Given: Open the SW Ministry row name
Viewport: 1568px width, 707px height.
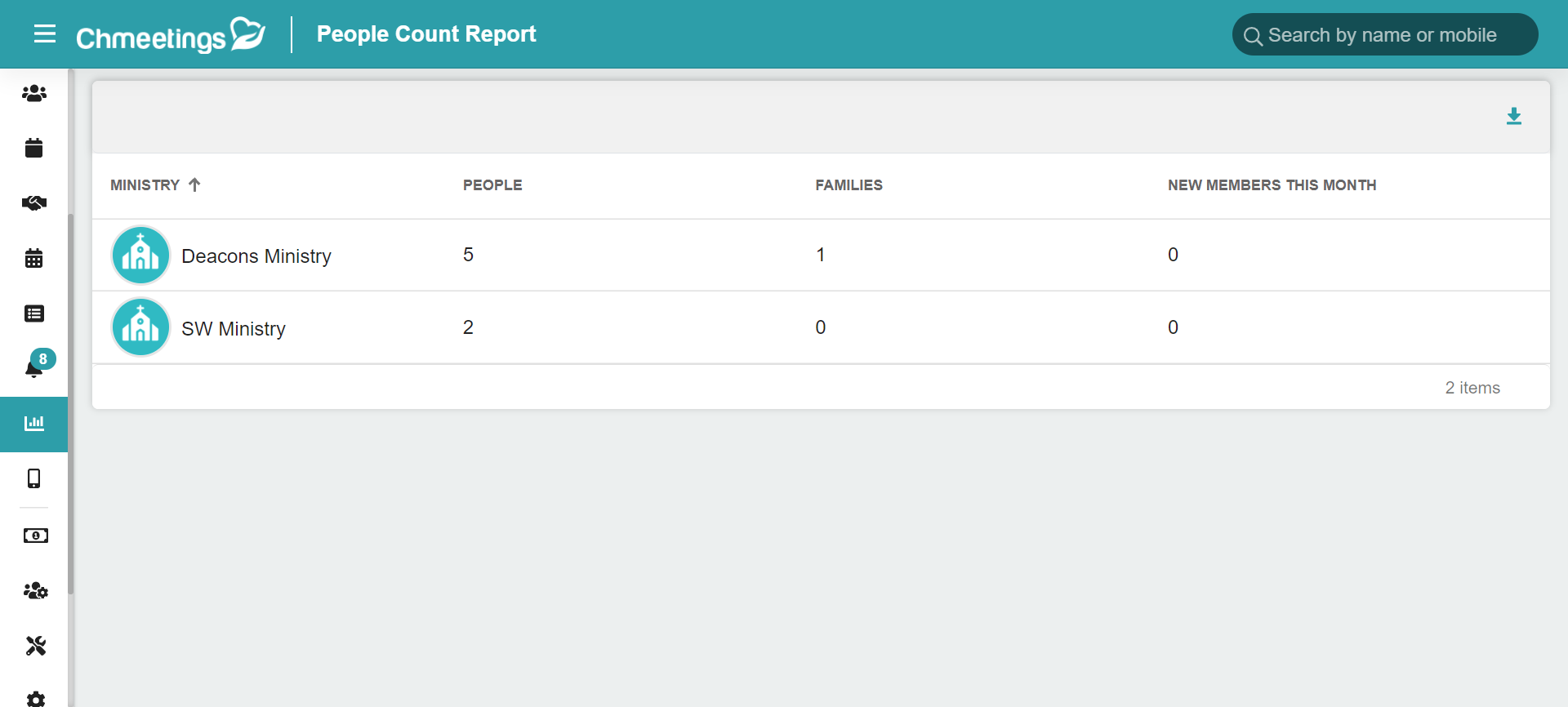Looking at the screenshot, I should click(x=234, y=329).
